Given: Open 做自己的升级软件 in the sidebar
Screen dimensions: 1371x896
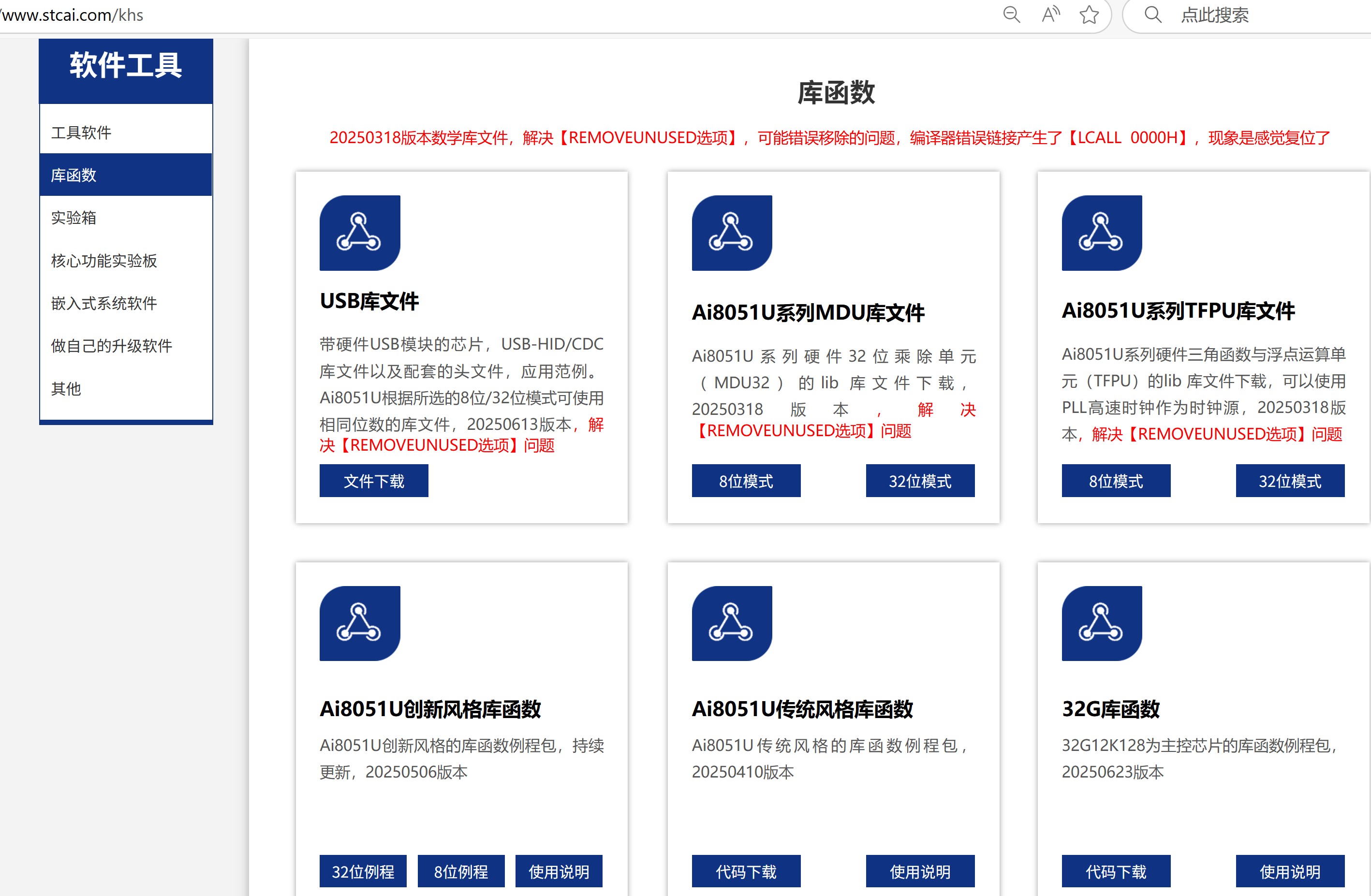Looking at the screenshot, I should click(126, 346).
